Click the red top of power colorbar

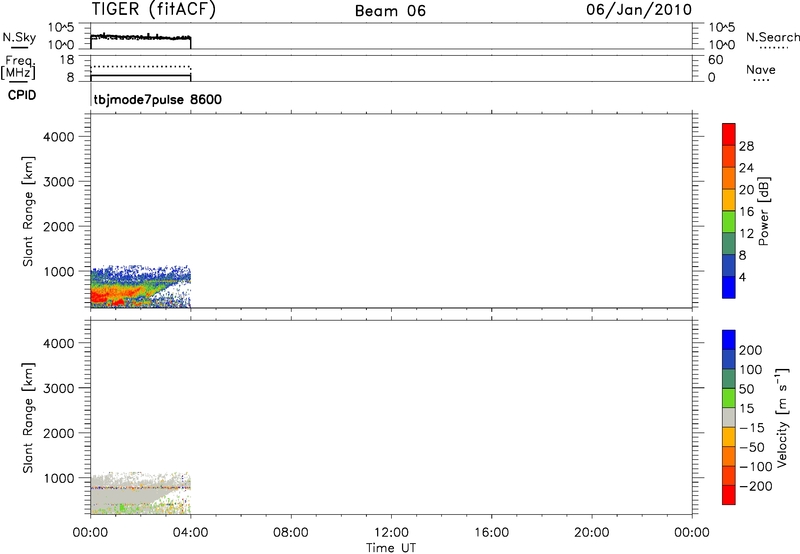729,134
